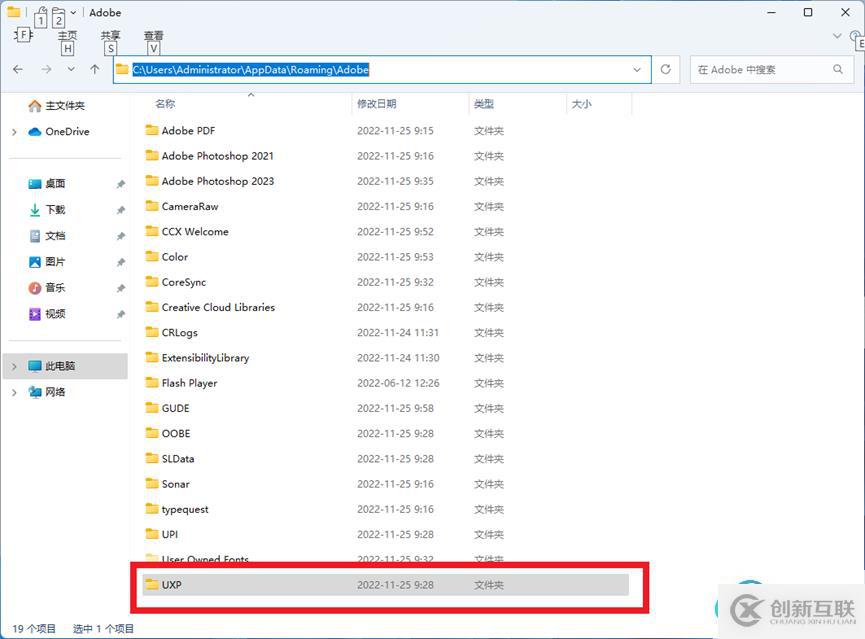
Task: Sort by the 大小 column header
Action: 581,104
